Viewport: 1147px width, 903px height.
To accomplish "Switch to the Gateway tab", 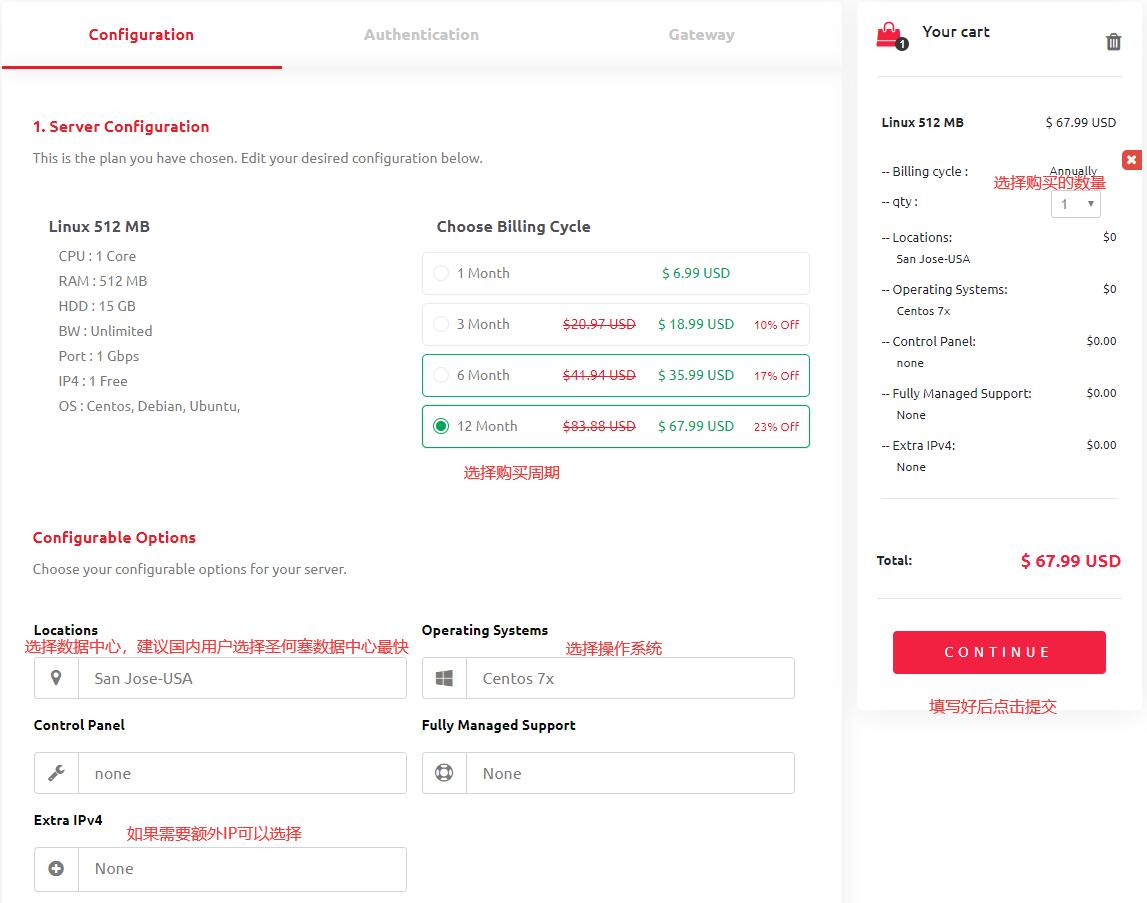I will (702, 34).
